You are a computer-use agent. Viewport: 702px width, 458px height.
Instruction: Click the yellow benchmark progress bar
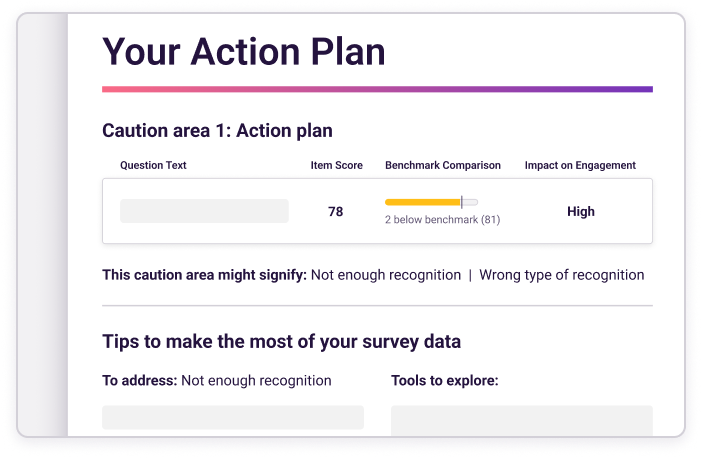coord(422,202)
